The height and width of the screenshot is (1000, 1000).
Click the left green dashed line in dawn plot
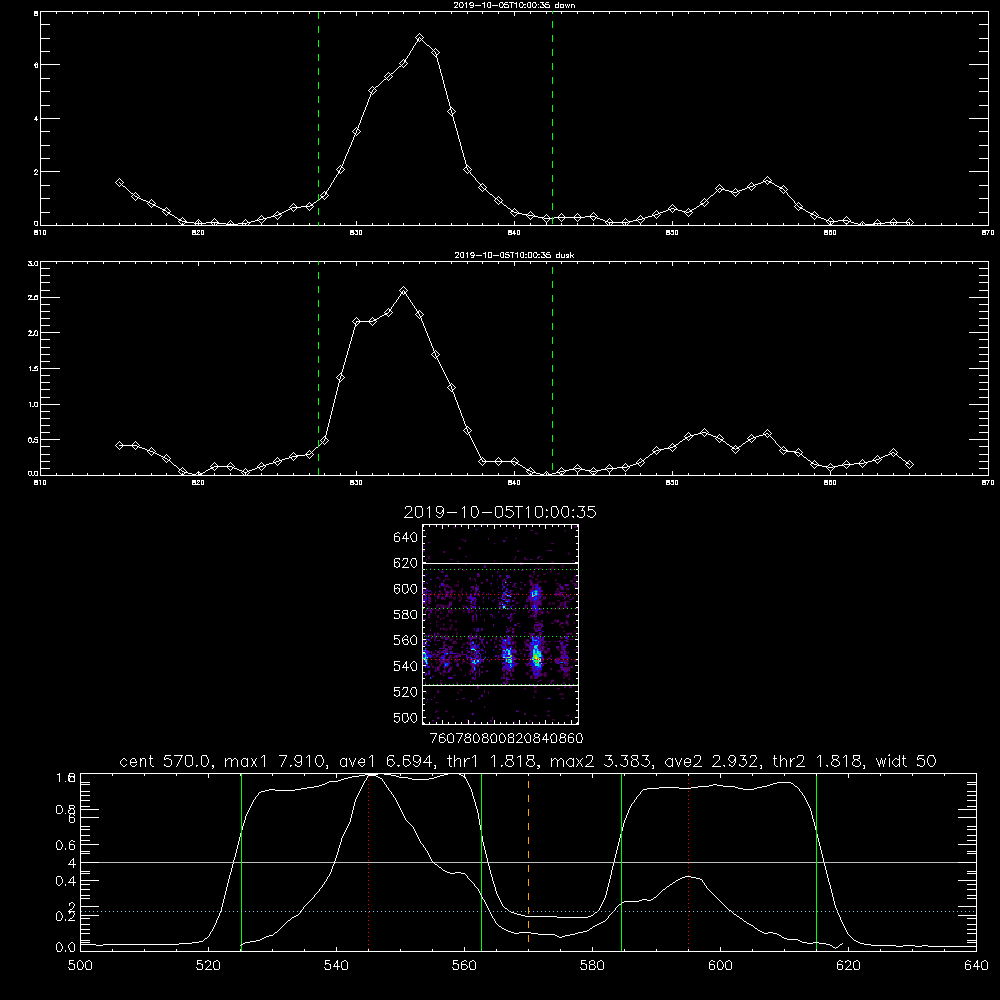pyautogui.click(x=318, y=118)
